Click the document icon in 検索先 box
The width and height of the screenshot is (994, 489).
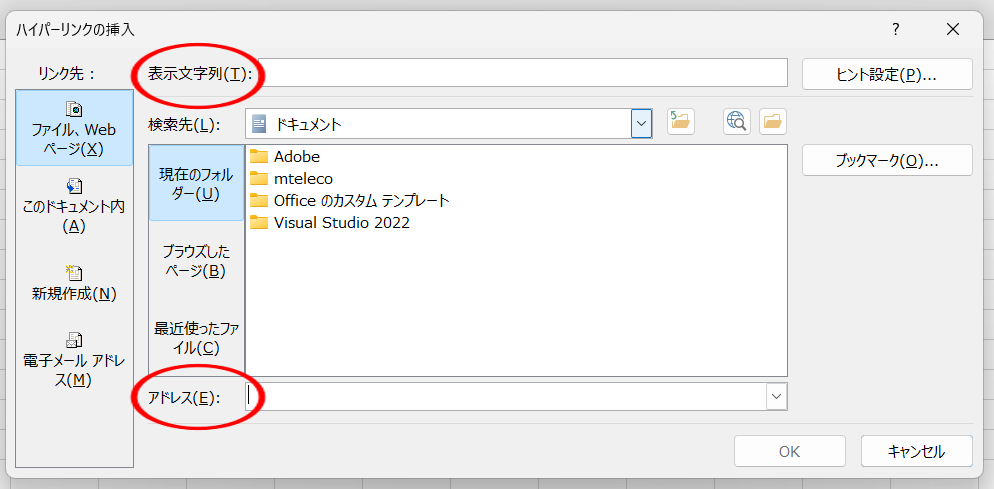point(259,124)
